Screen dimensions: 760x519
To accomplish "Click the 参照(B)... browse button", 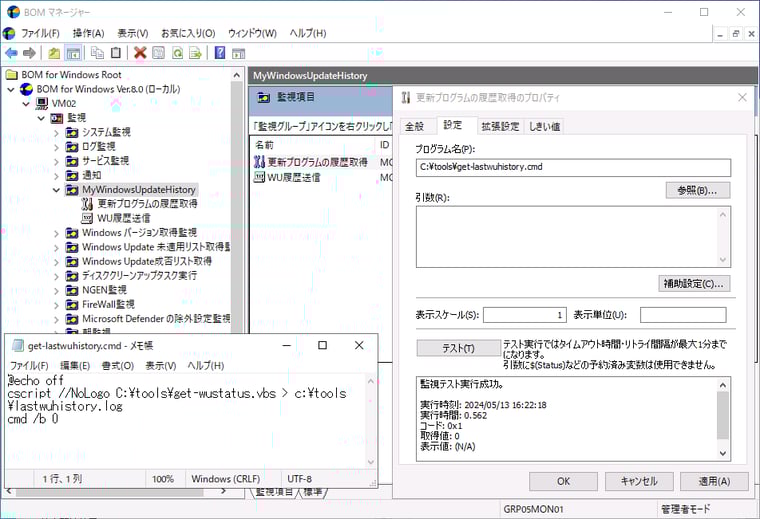I will point(697,190).
